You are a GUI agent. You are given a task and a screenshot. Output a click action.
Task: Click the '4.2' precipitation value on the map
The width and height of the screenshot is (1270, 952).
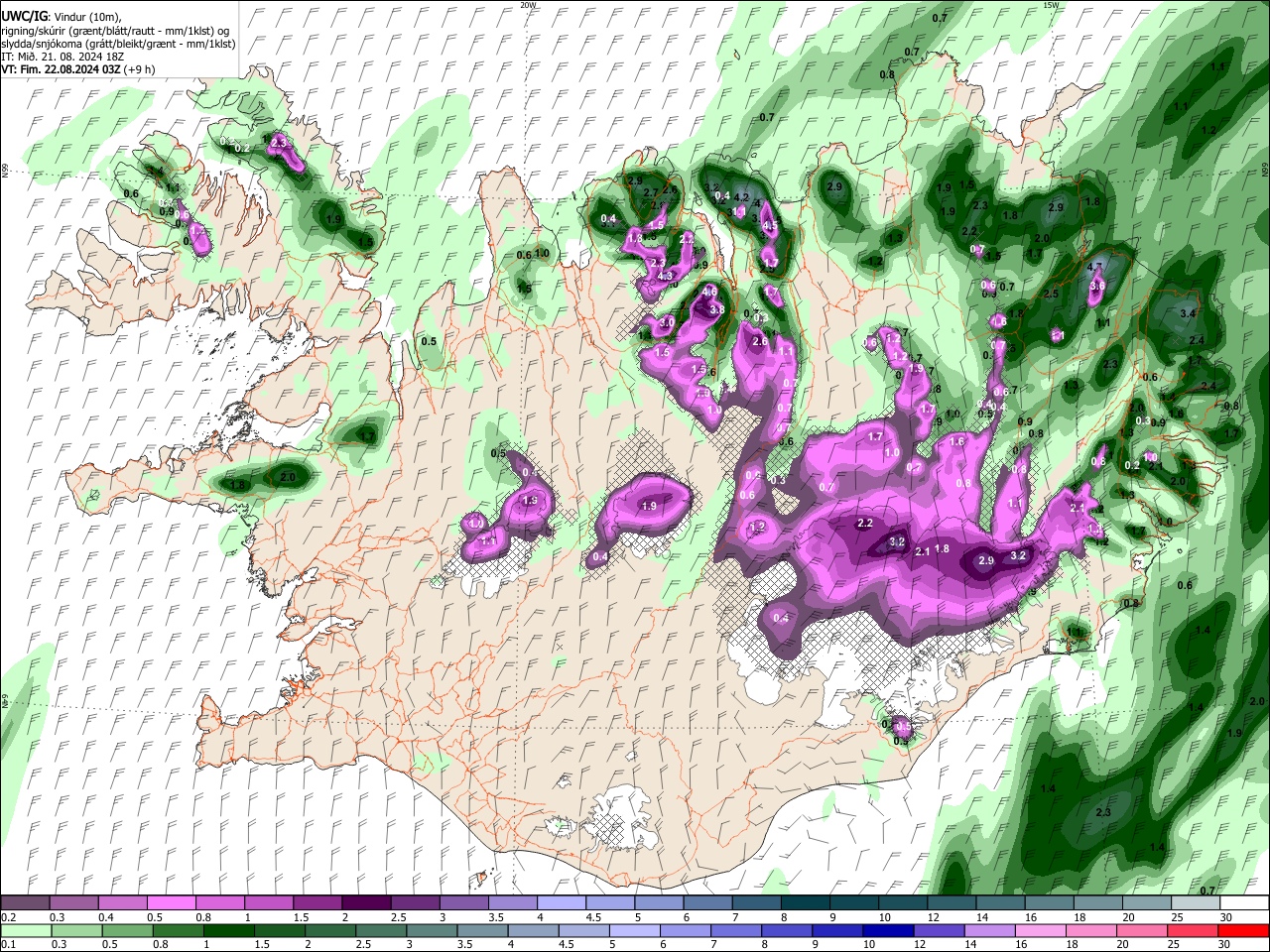[x=740, y=197]
